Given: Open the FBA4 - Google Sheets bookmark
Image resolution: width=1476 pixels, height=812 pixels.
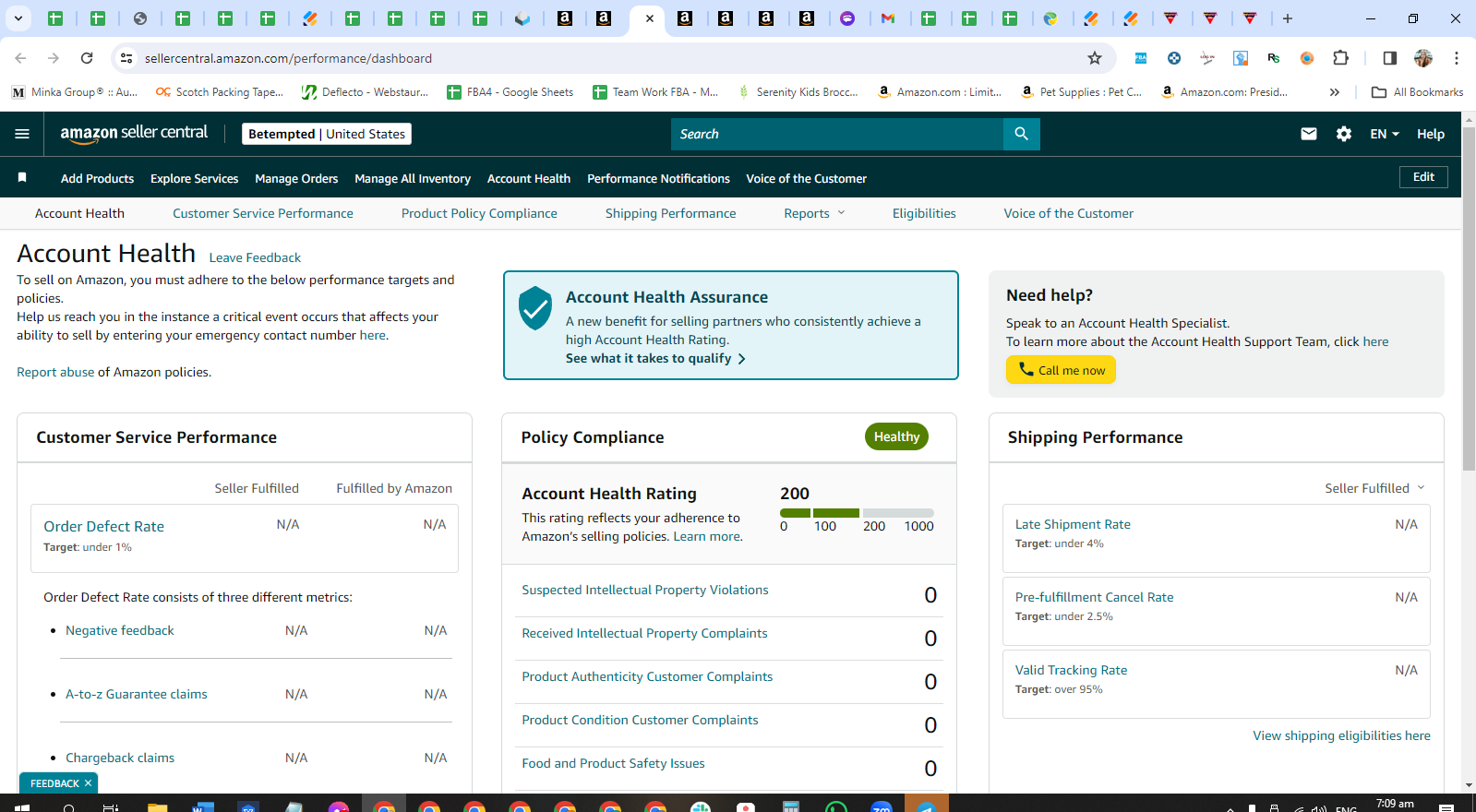Looking at the screenshot, I should click(510, 92).
